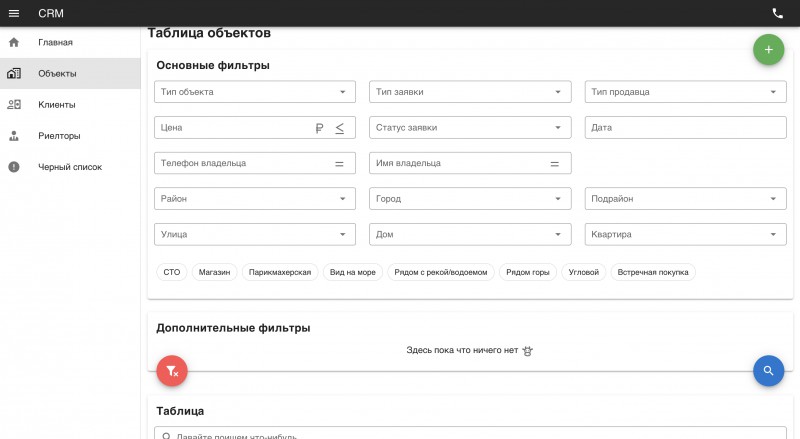Open the hamburger navigation menu
The width and height of the screenshot is (800, 439).
[x=14, y=13]
